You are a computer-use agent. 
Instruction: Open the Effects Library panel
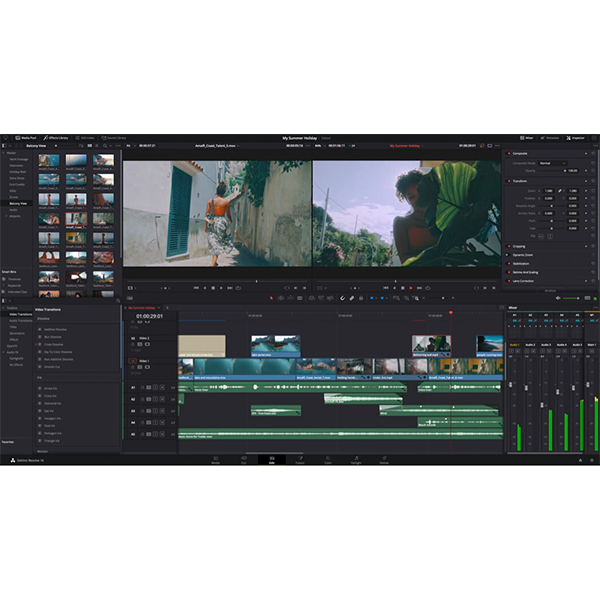pyautogui.click(x=56, y=137)
